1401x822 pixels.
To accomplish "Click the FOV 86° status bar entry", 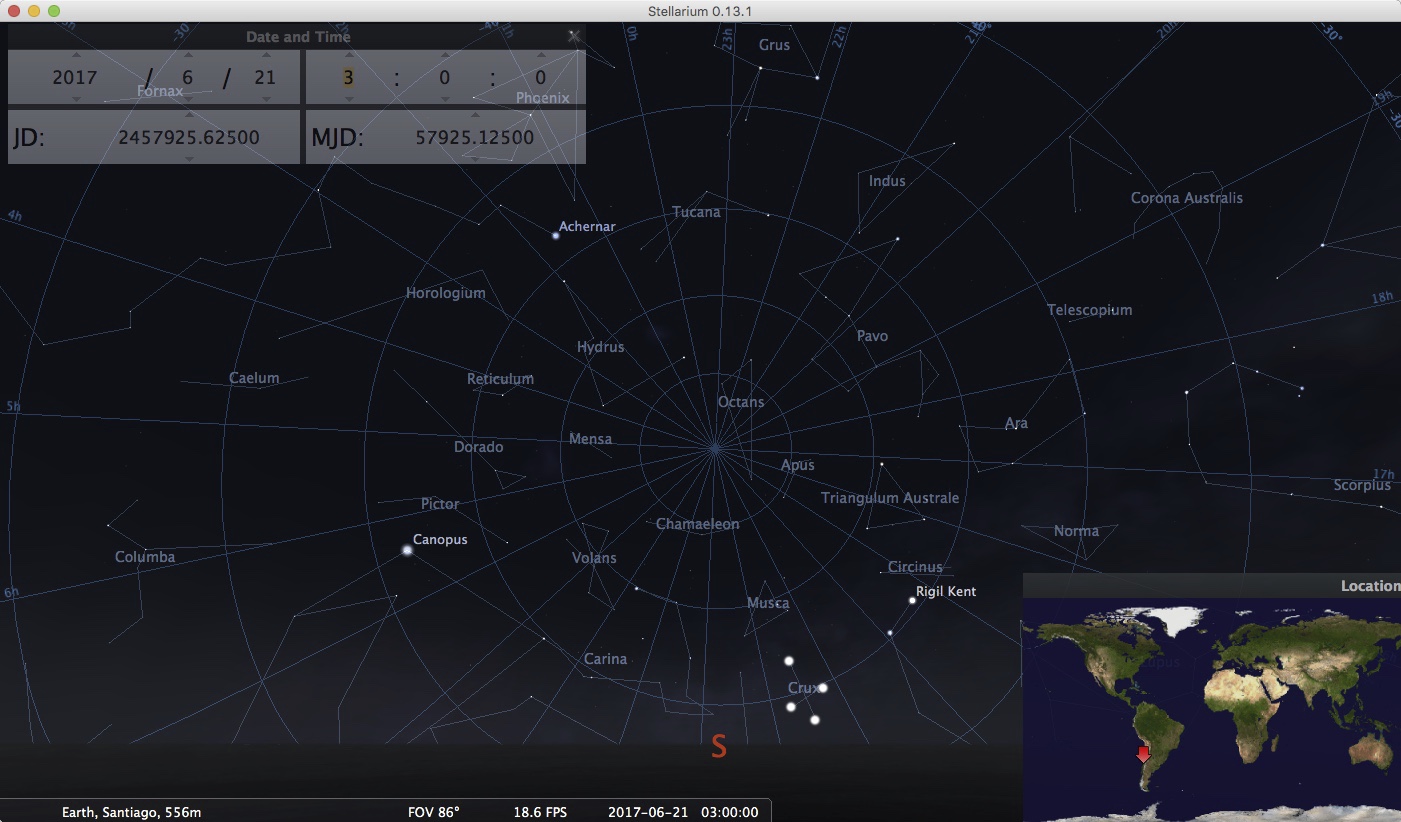I will point(434,812).
